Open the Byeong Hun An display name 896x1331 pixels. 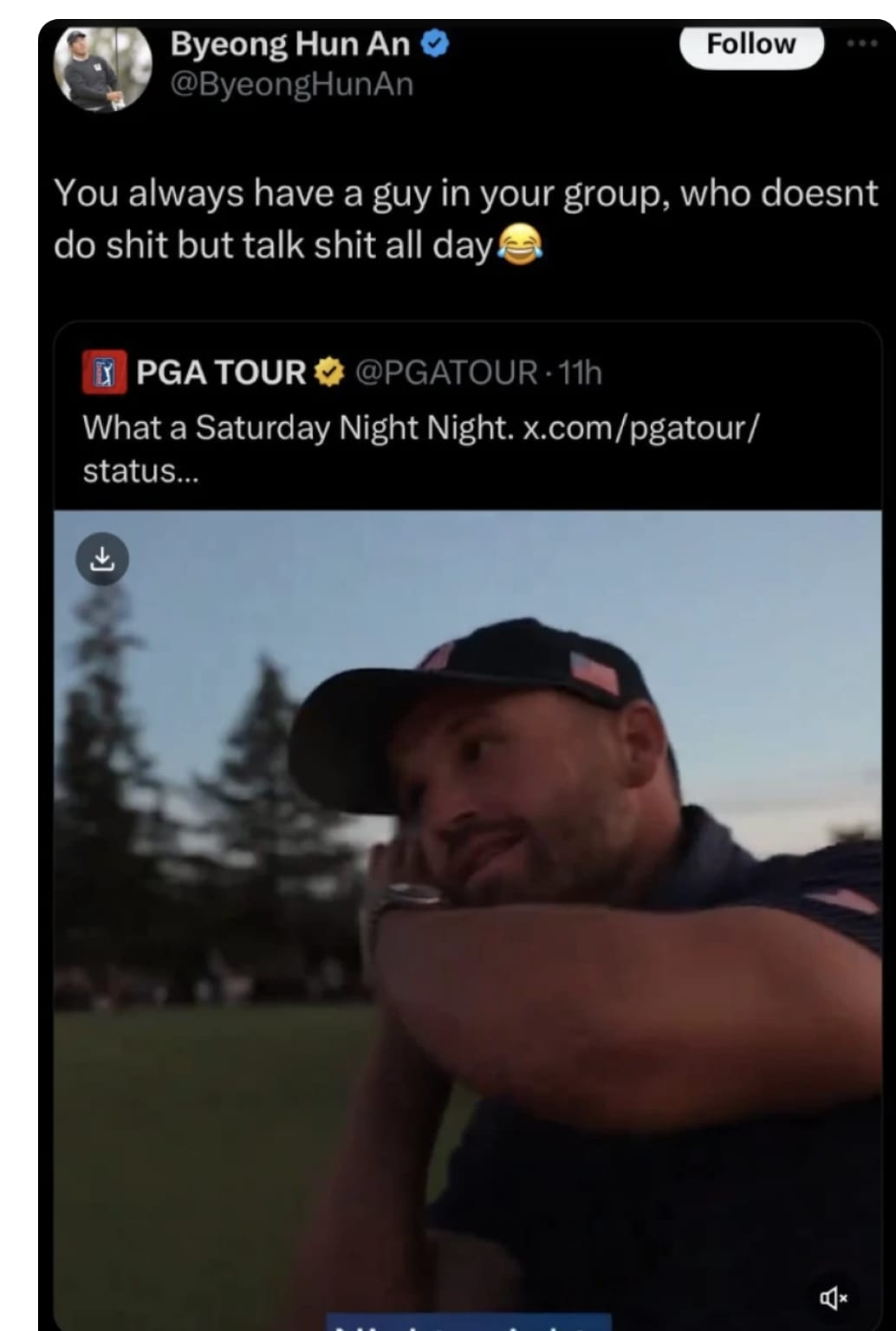pos(290,44)
